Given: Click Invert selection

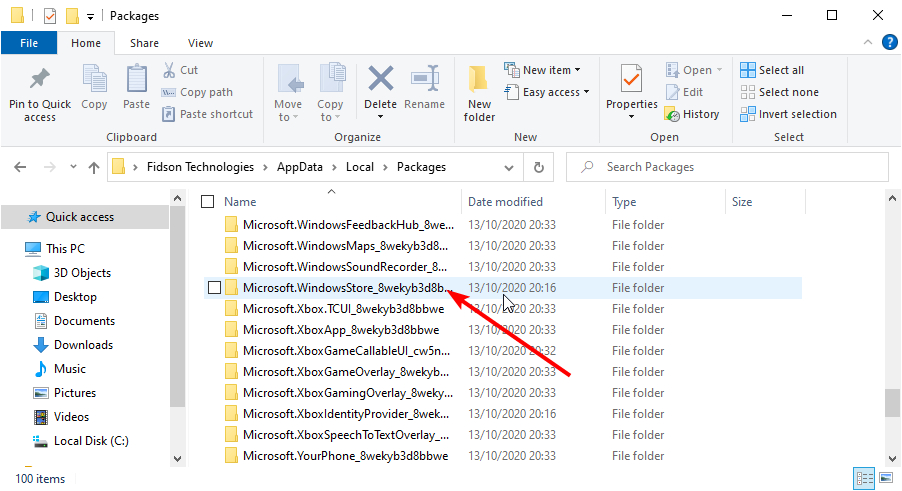Looking at the screenshot, I should (788, 114).
